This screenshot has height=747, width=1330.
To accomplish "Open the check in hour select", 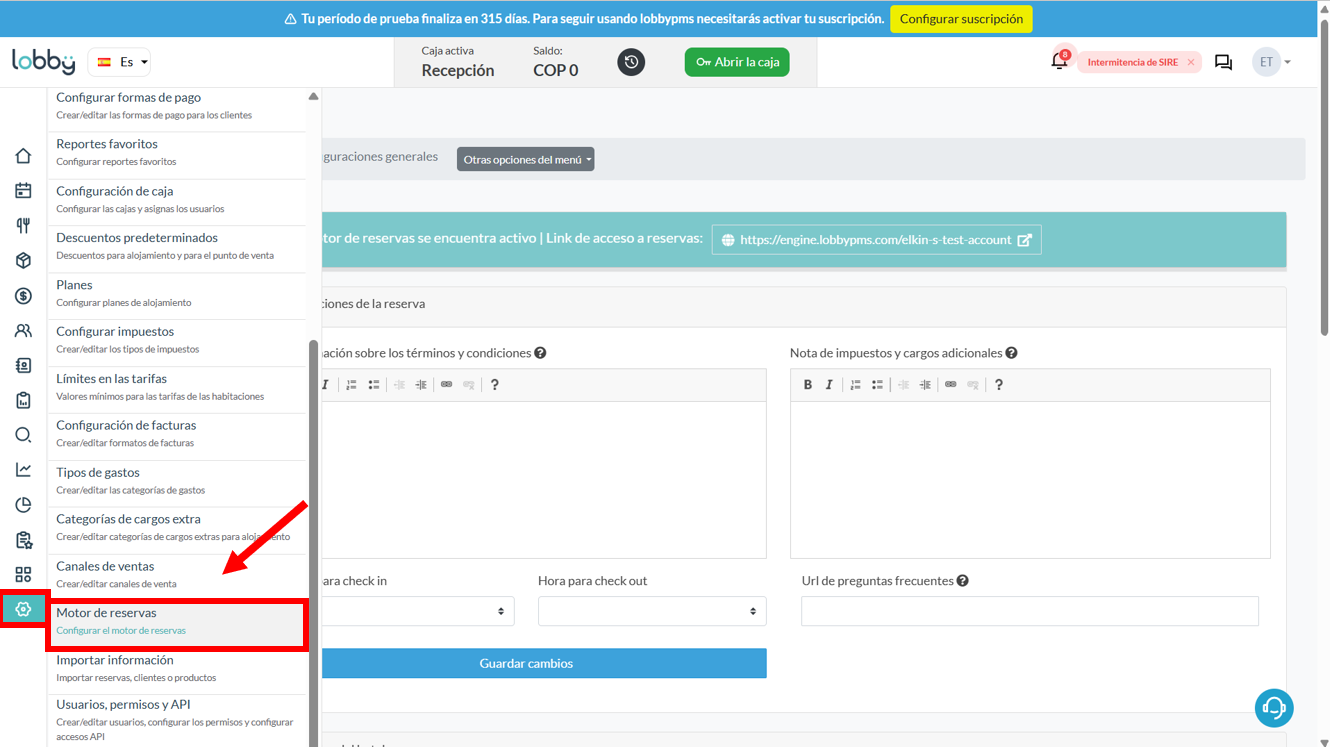I will (x=417, y=611).
